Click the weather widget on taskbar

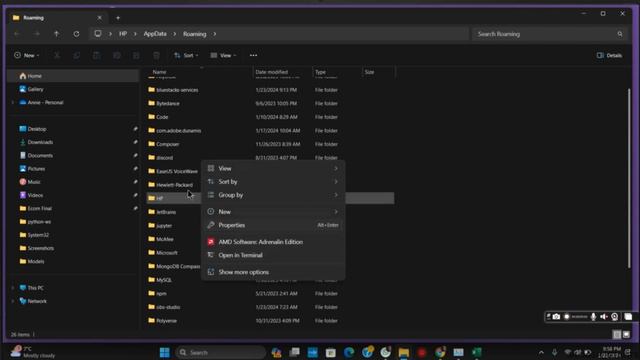point(33,352)
